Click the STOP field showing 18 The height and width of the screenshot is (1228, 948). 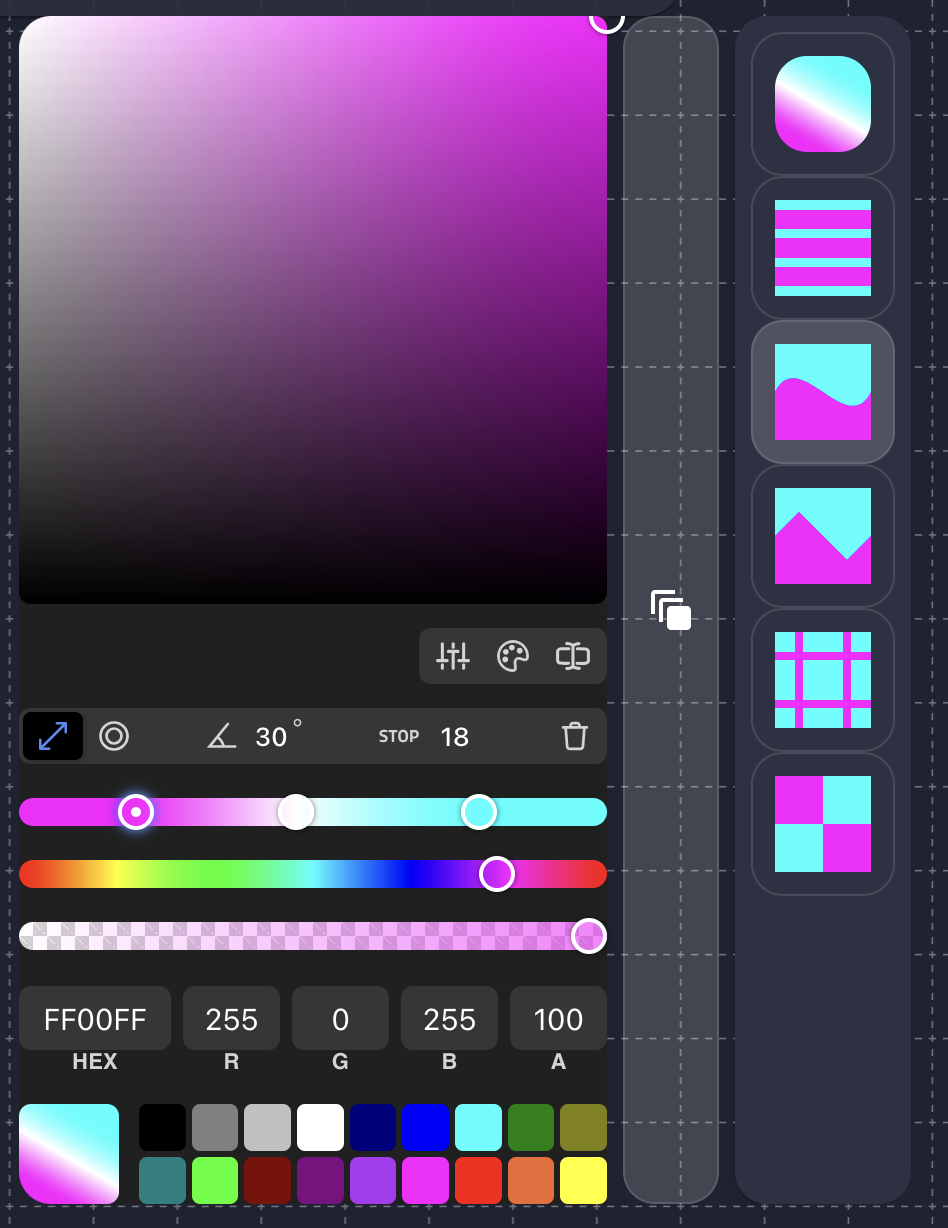point(455,736)
